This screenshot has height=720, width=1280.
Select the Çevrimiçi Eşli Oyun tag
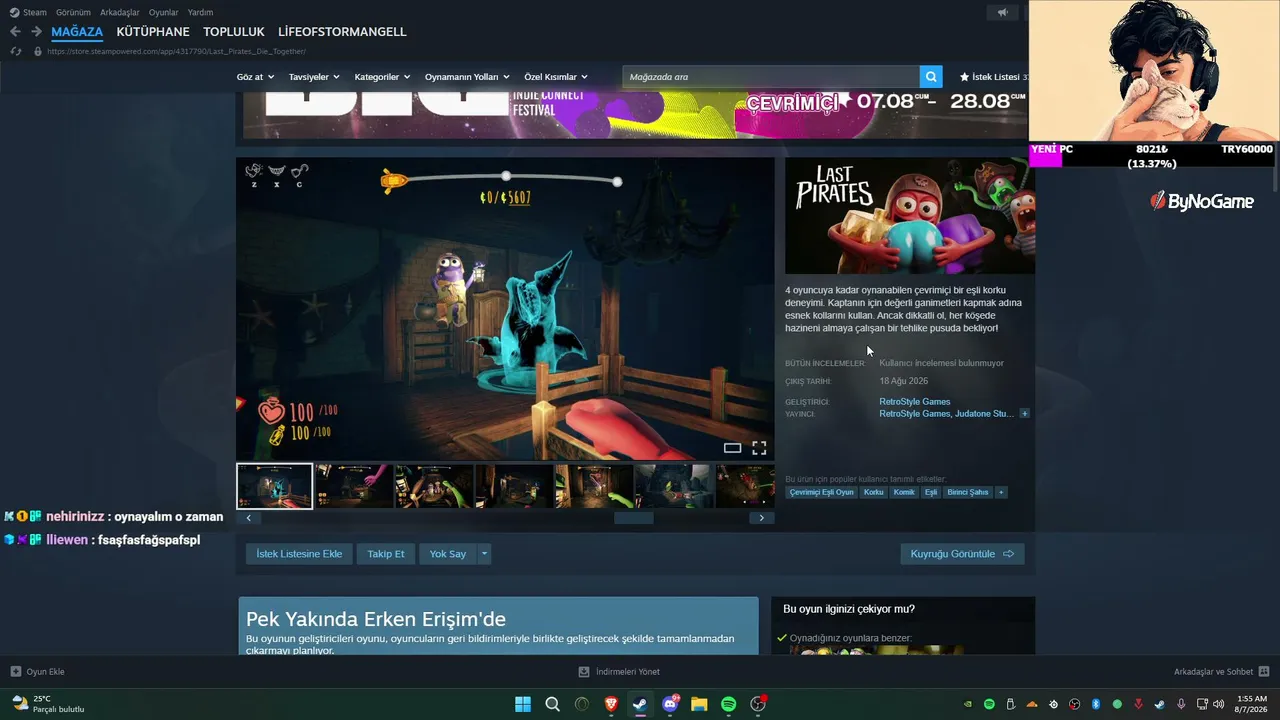822,492
